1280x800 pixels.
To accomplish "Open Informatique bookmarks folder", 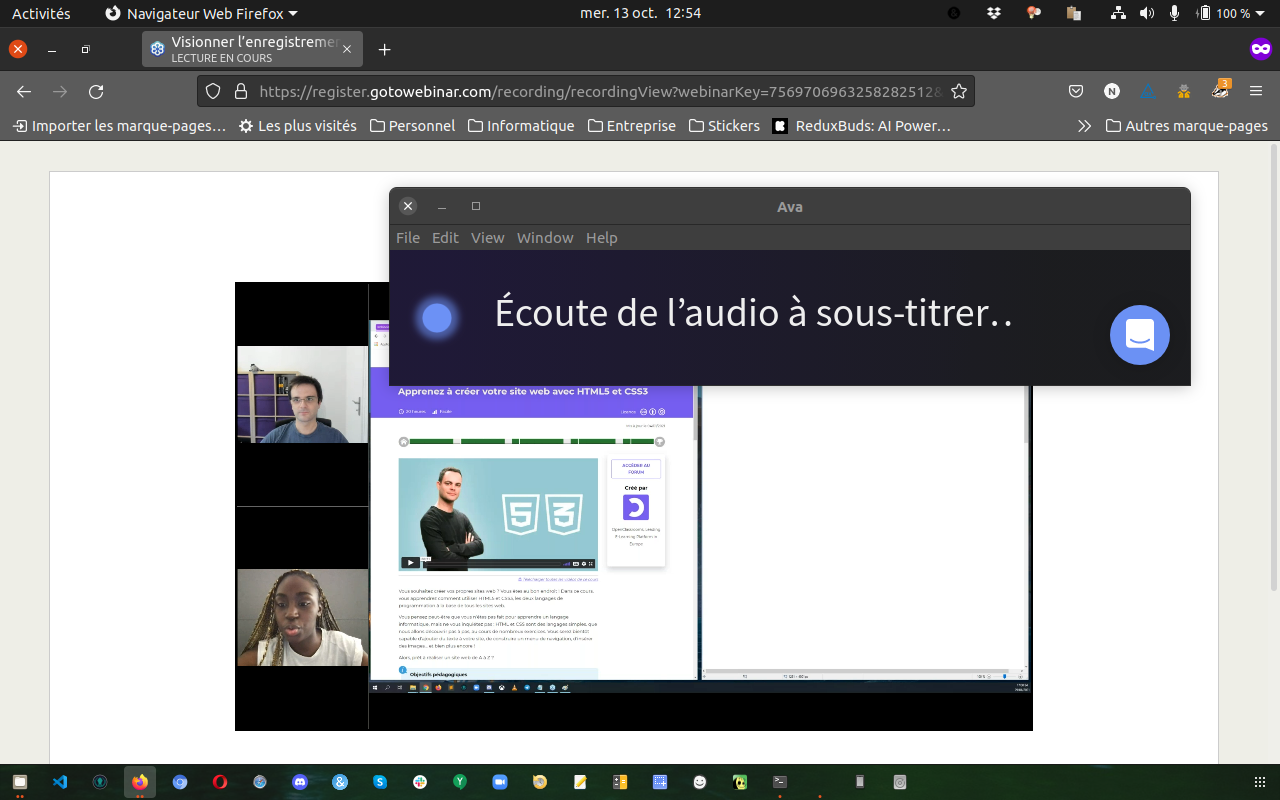I will [521, 126].
